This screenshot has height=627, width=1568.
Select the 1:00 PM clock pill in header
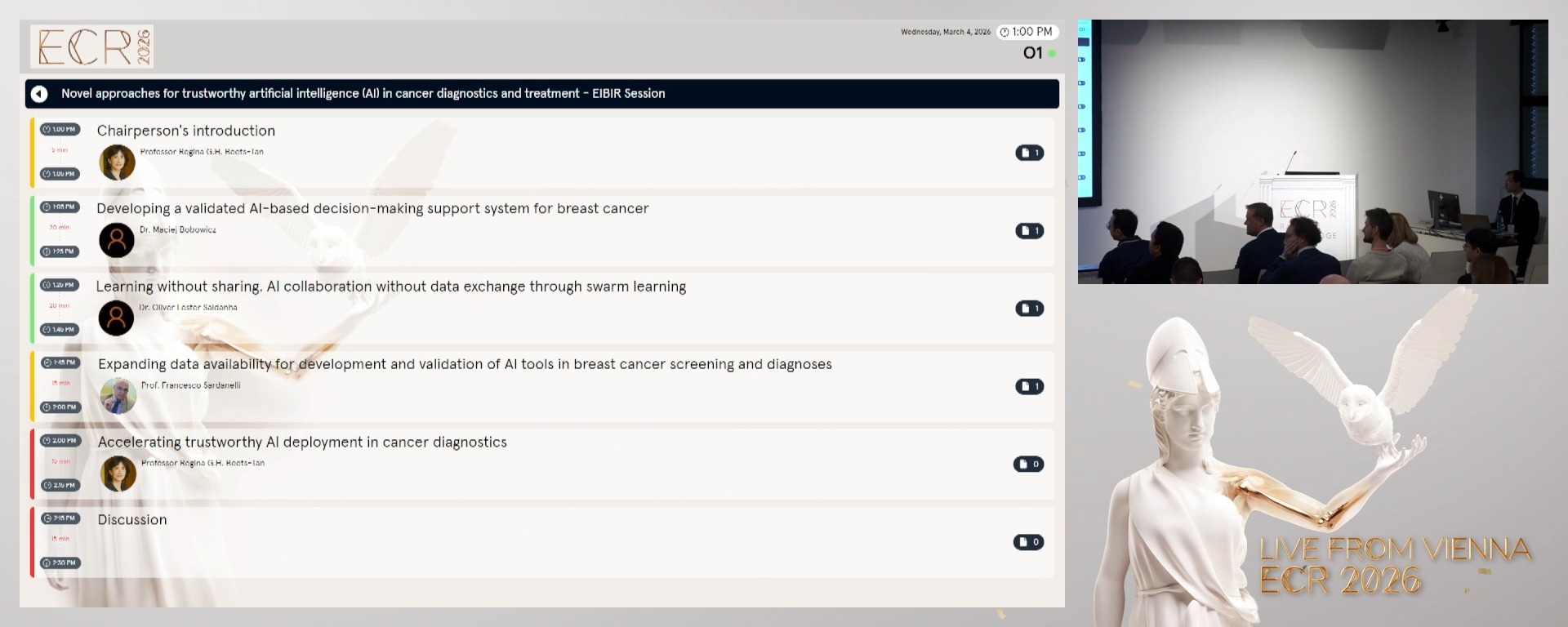pos(1027,32)
